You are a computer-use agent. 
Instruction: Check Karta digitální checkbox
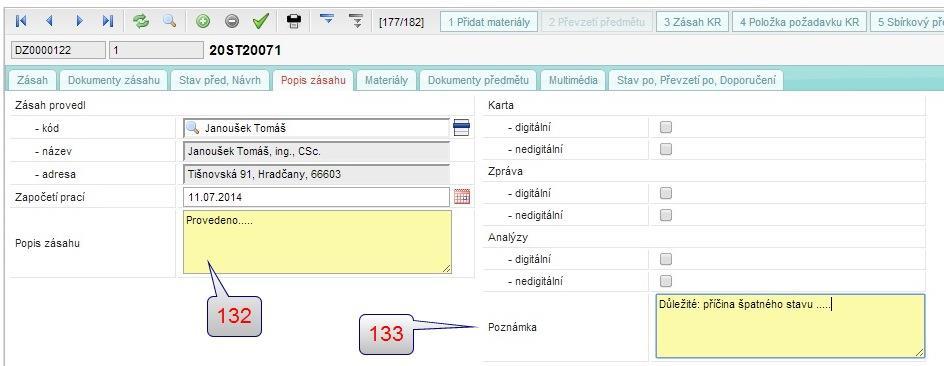(666, 127)
